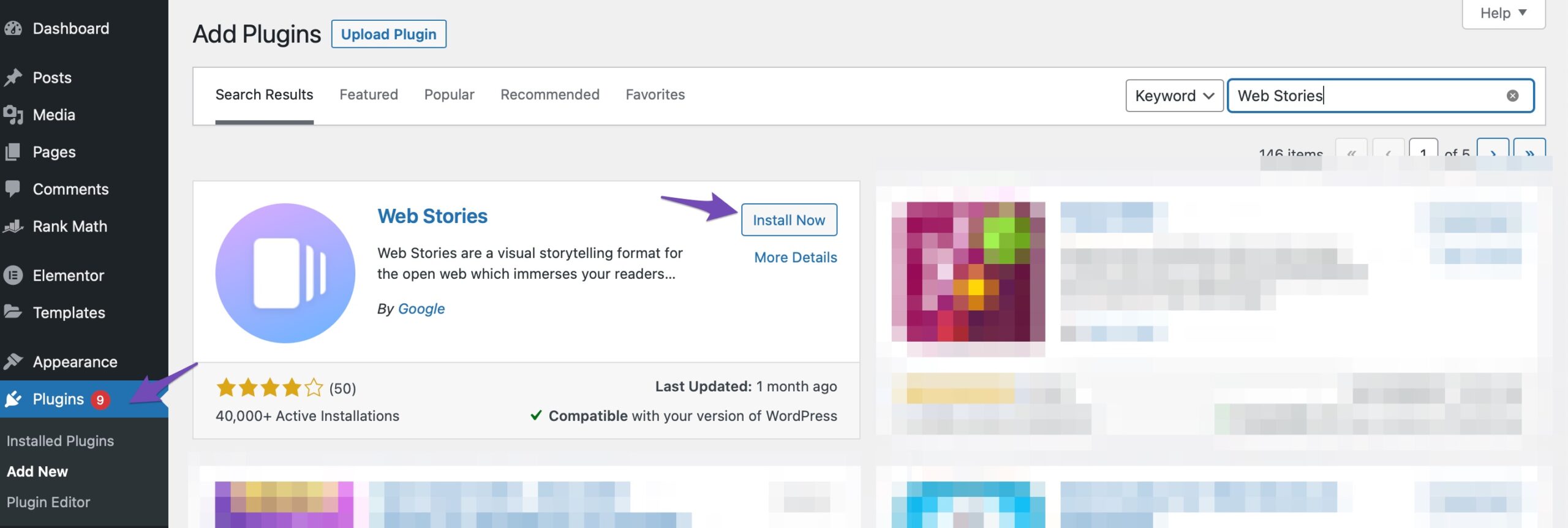The width and height of the screenshot is (1568, 528).
Task: Click the Pages document icon
Action: (13, 152)
